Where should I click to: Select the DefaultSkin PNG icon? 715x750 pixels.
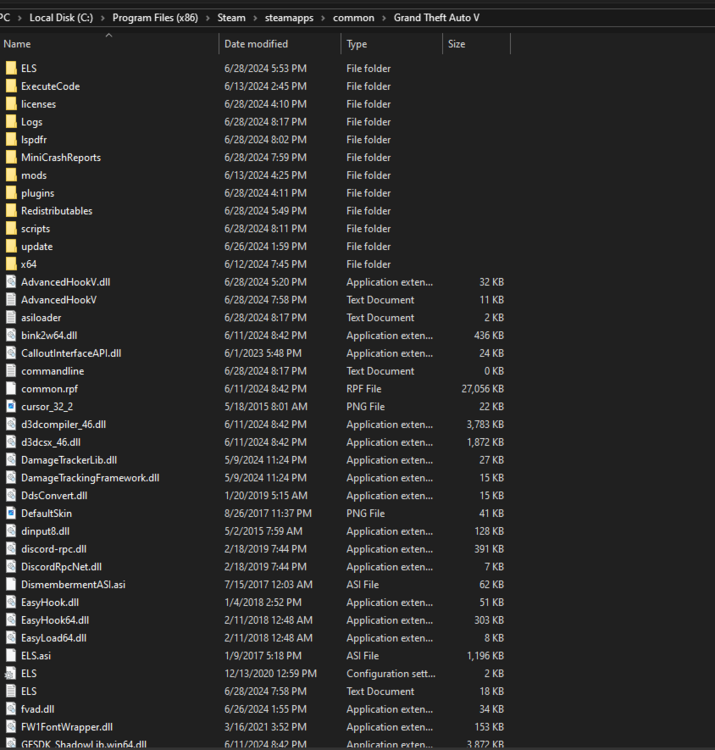tap(11, 513)
